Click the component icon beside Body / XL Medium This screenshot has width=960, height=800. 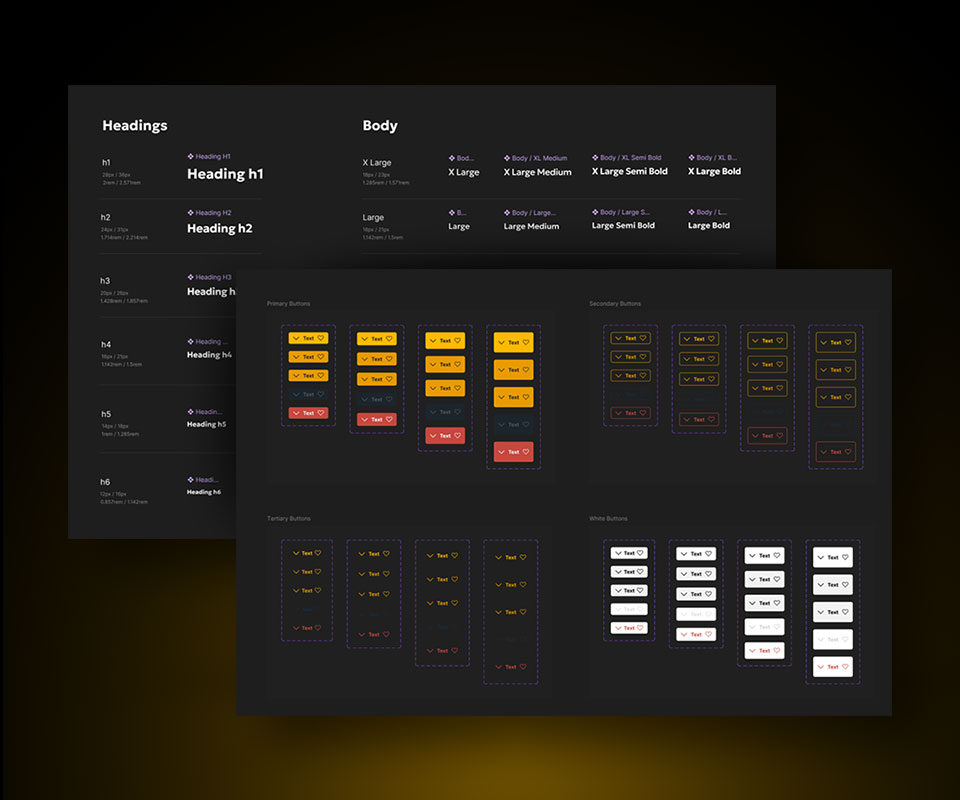pyautogui.click(x=507, y=158)
